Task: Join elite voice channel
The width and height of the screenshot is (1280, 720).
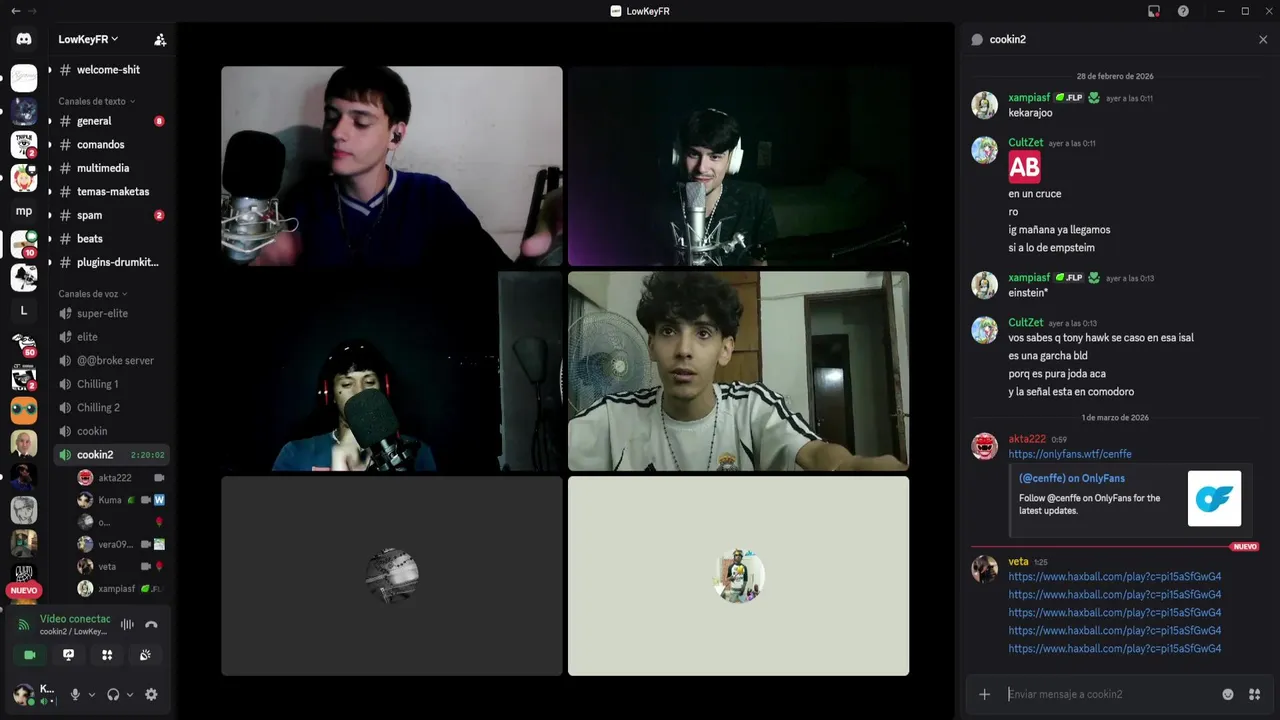Action: 111,337
